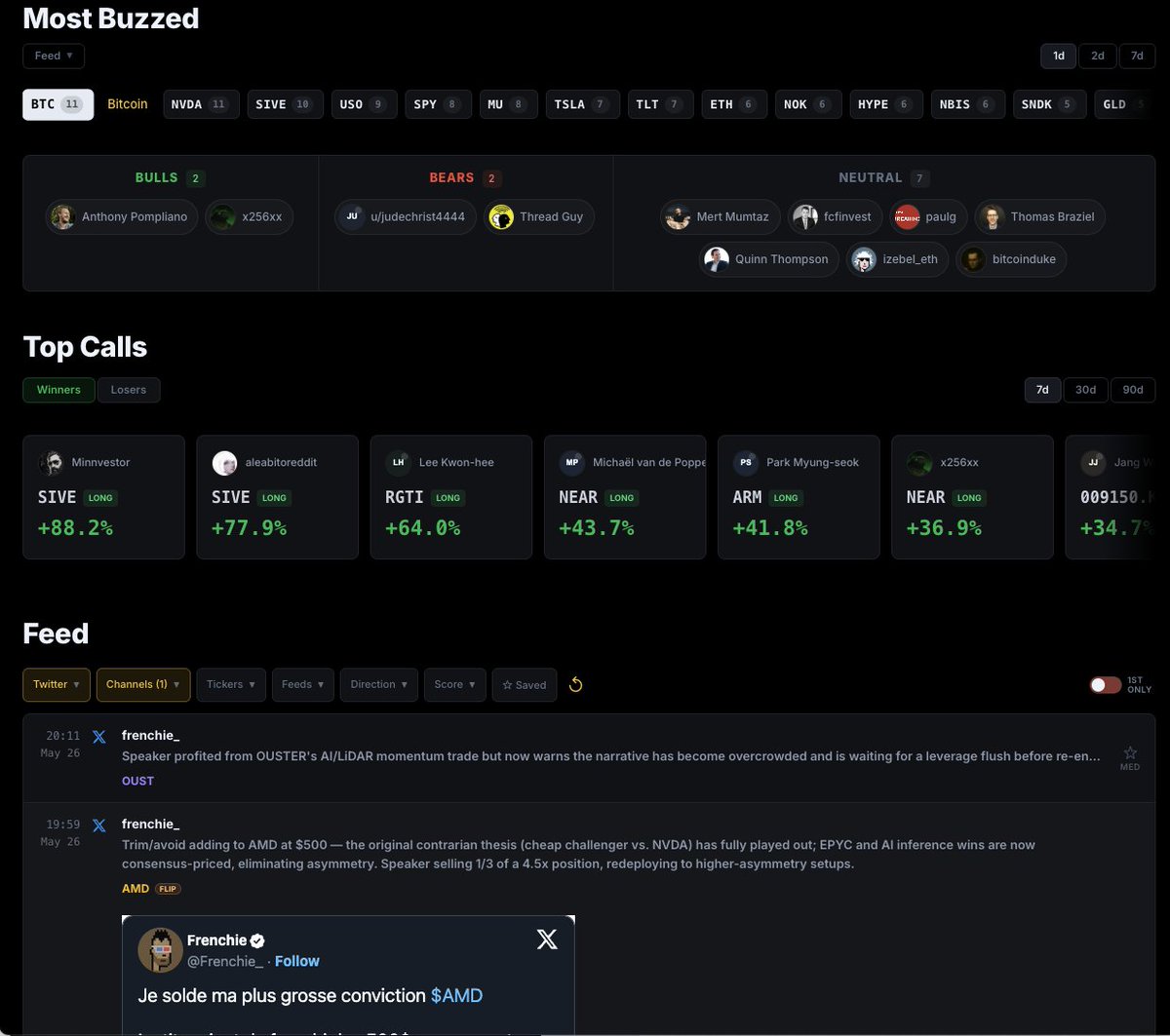
Task: Open the Feeds filter dropdown
Action: coord(303,684)
